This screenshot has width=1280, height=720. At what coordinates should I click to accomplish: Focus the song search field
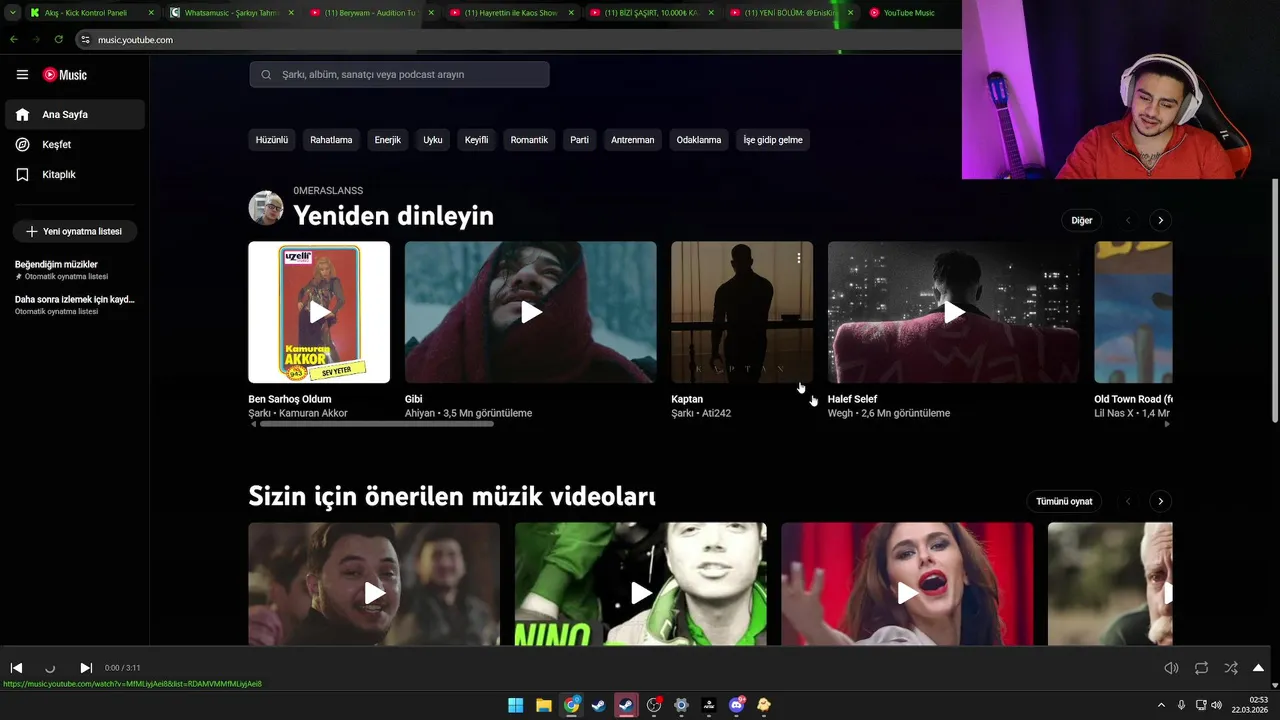point(399,75)
